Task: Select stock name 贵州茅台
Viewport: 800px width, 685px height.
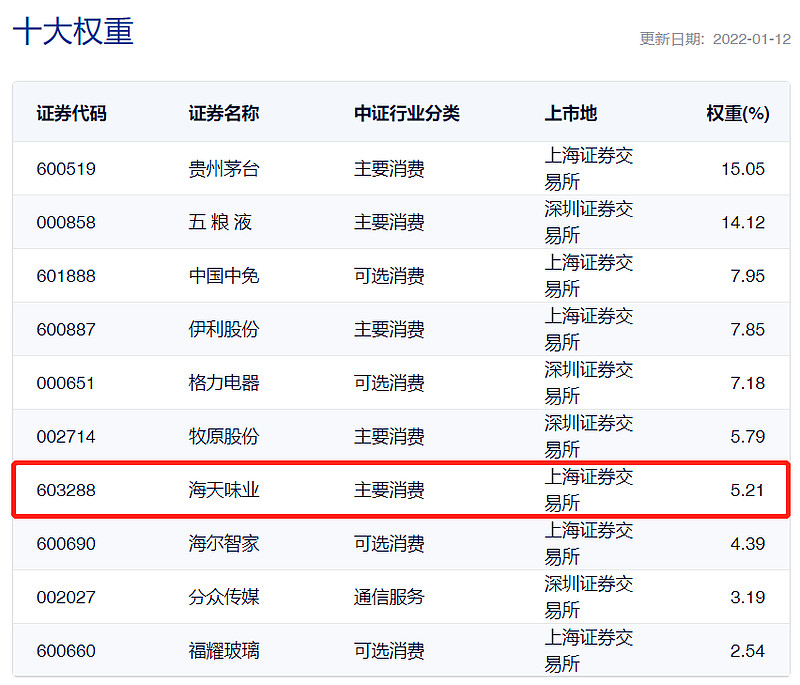Action: point(224,169)
